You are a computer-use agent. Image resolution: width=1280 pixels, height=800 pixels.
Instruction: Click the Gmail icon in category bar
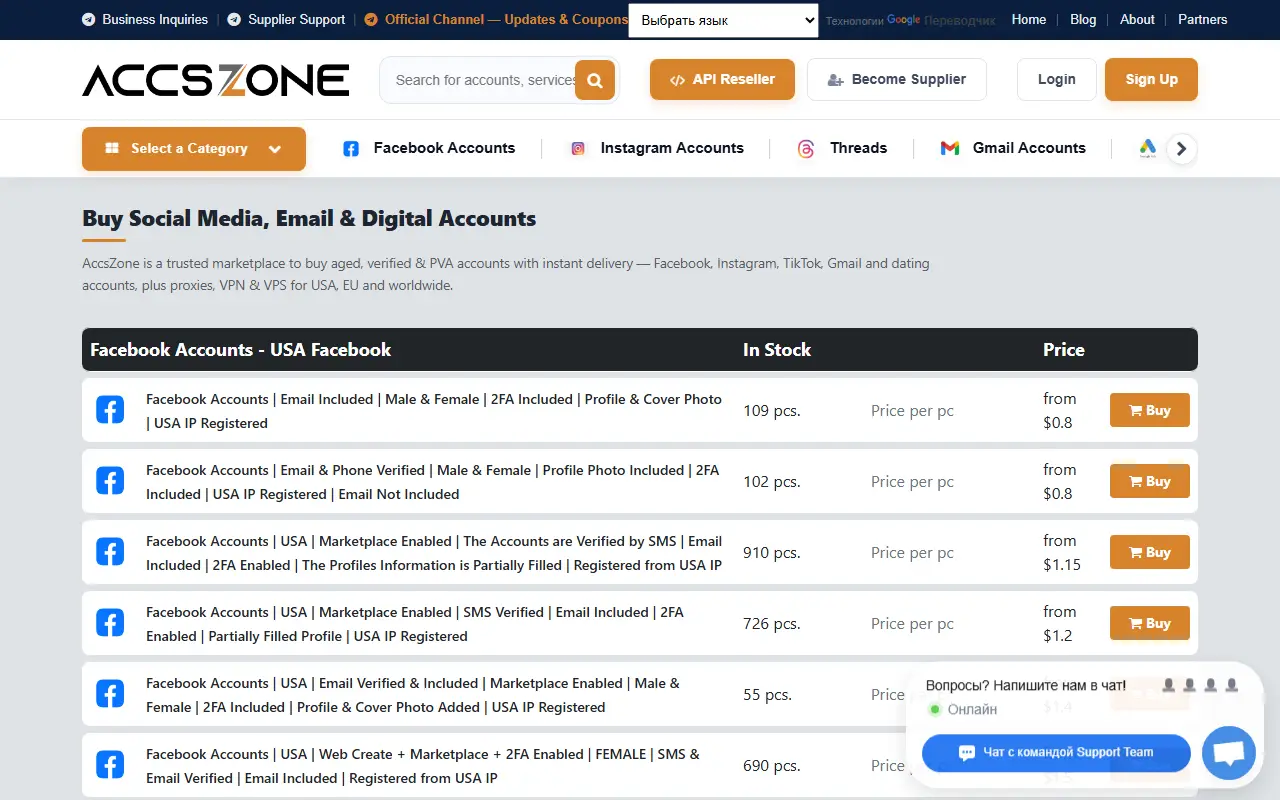950,148
